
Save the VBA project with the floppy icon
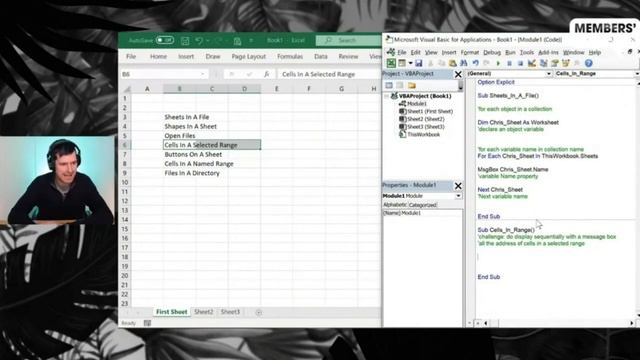tap(418, 63)
